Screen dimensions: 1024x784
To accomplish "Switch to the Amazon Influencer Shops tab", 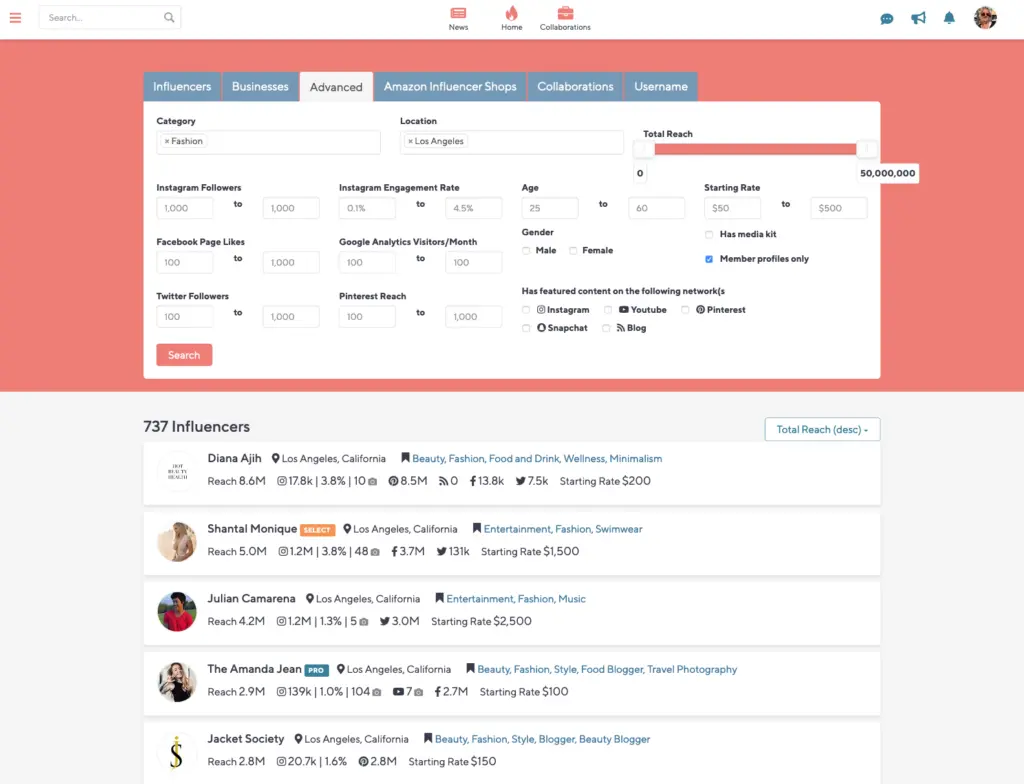I will pyautogui.click(x=450, y=87).
